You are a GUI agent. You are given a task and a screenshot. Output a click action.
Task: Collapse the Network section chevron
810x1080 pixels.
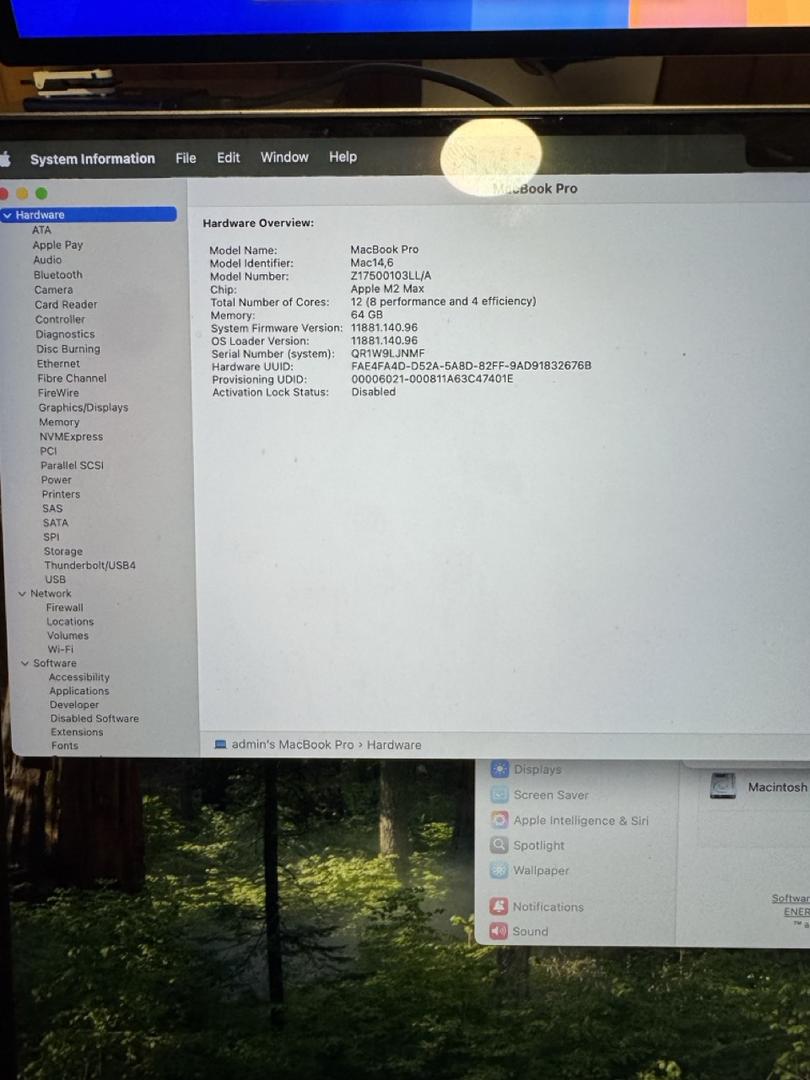(x=23, y=593)
